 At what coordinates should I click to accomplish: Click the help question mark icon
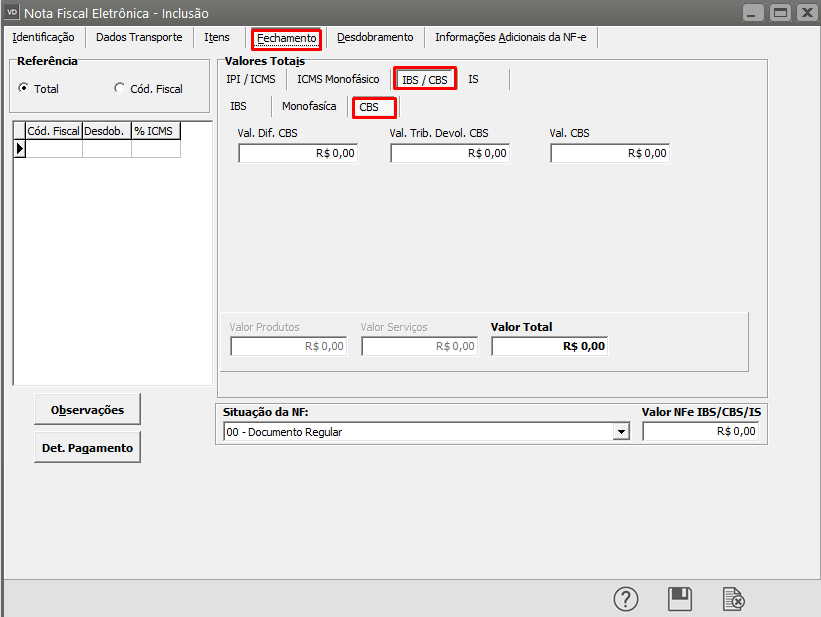point(626,598)
